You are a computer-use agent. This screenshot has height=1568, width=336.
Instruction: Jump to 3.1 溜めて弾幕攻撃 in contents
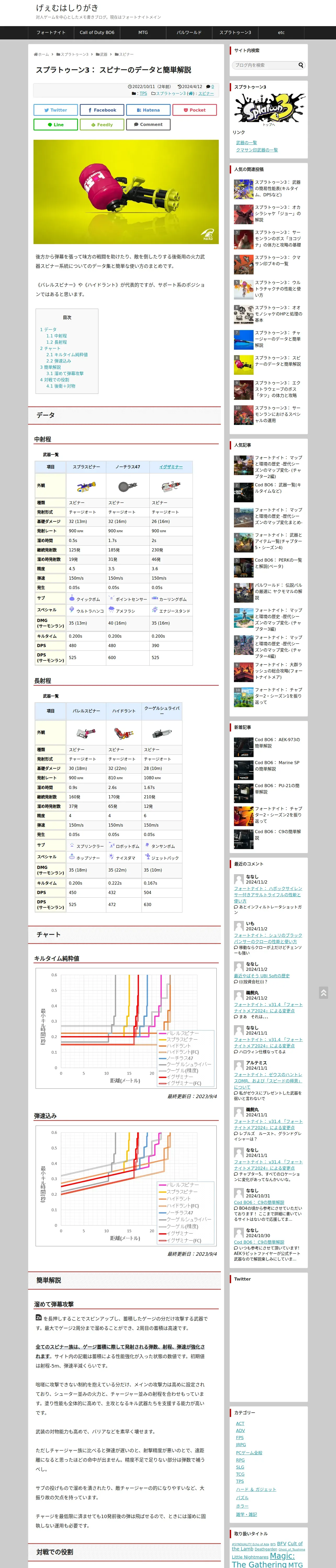tap(65, 374)
